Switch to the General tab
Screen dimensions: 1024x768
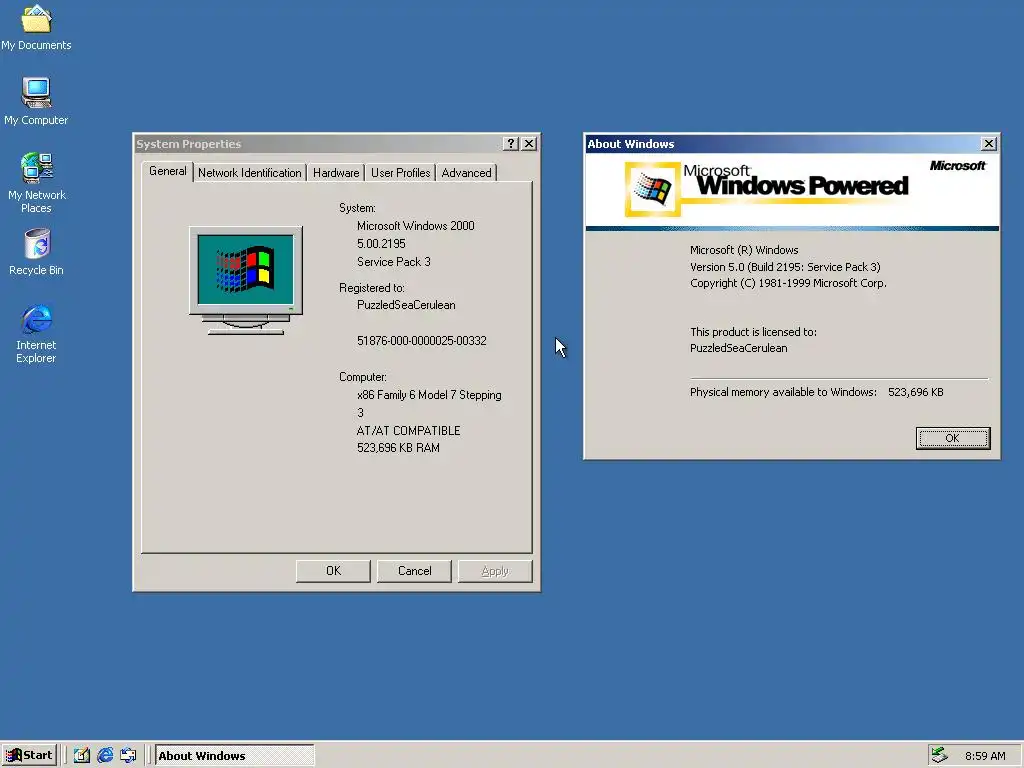(167, 171)
